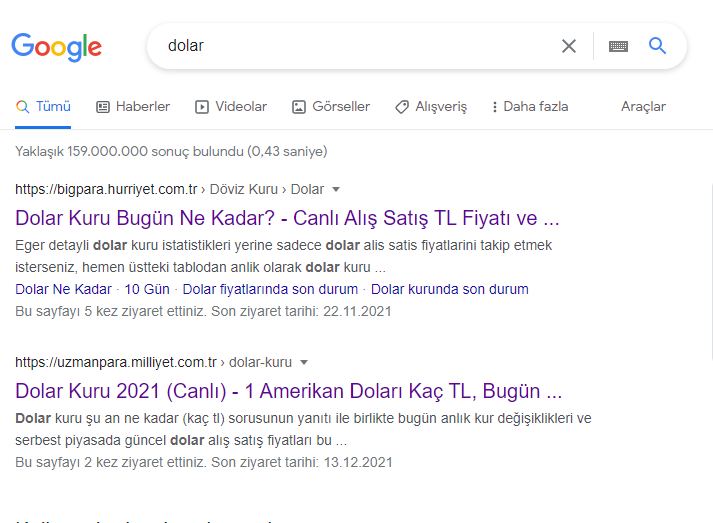Click the Videolar play icon

pyautogui.click(x=202, y=107)
